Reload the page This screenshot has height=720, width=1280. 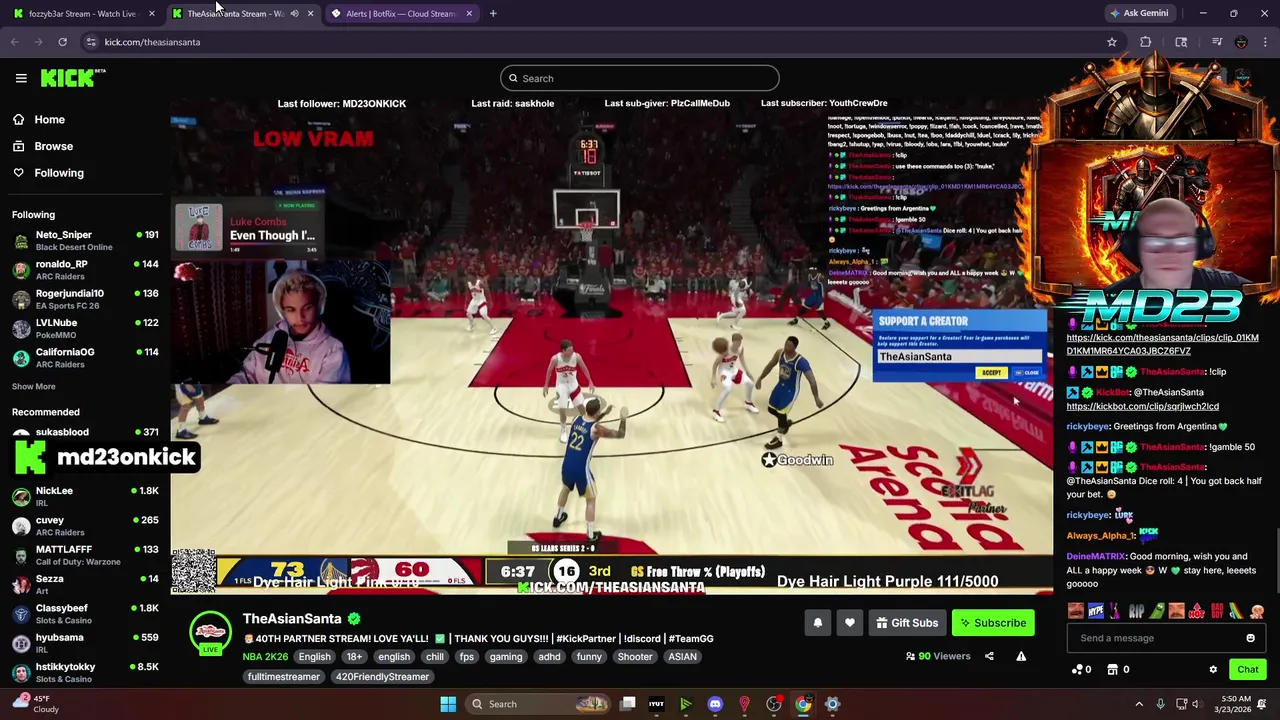coord(62,42)
